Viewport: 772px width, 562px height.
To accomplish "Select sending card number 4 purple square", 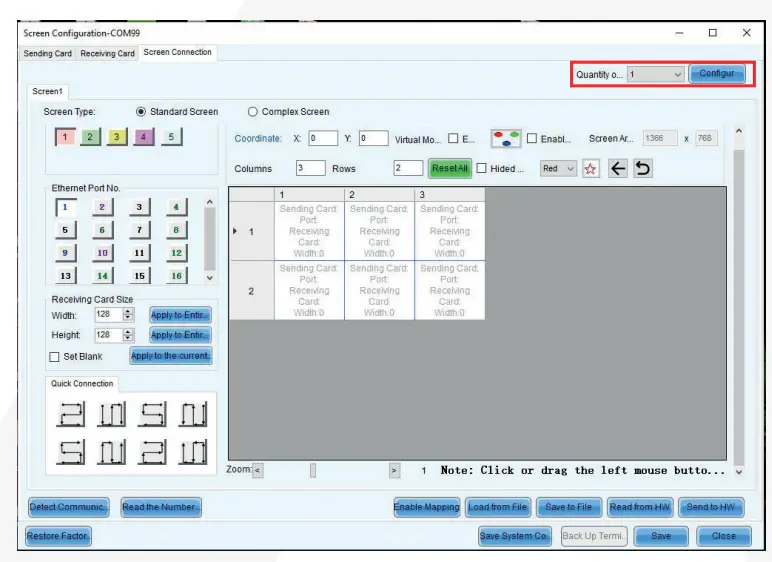I will (143, 137).
